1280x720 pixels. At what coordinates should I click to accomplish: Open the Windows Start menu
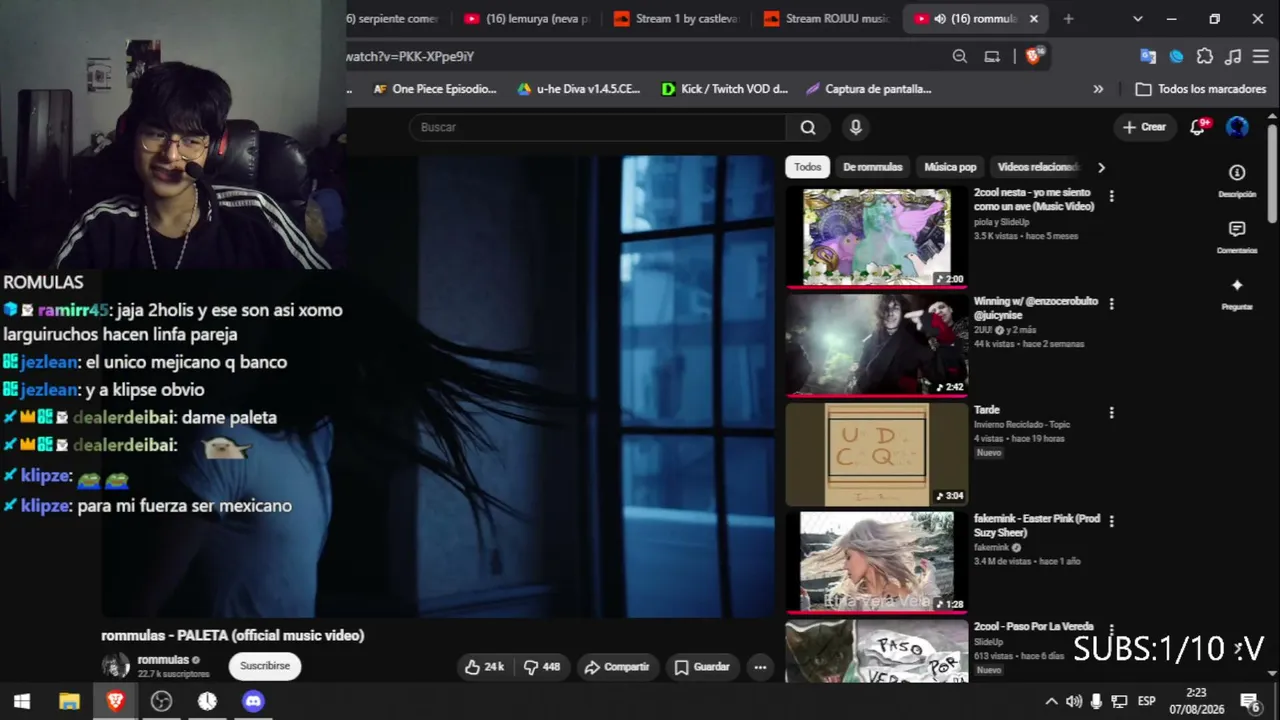[22, 701]
